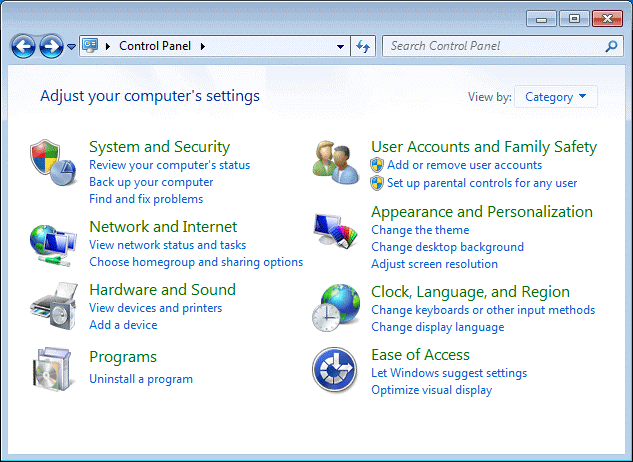Select Set up parental controls for any user
Viewport: 633px width, 462px height.
click(x=482, y=183)
